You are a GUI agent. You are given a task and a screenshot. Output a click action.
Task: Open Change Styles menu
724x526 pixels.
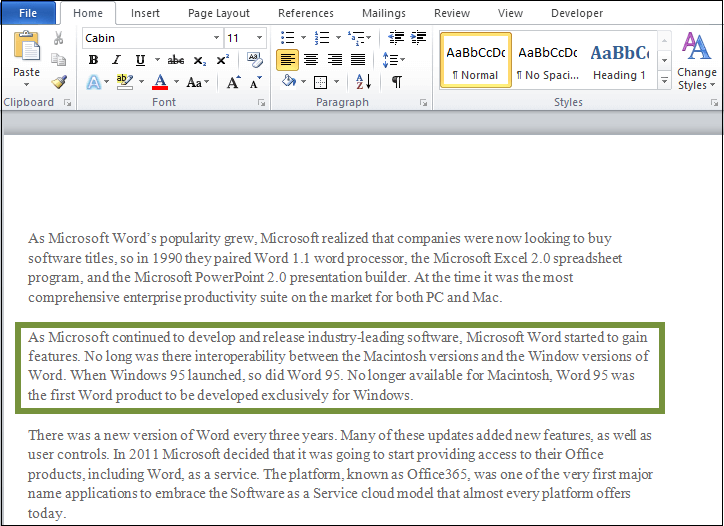click(x=696, y=60)
